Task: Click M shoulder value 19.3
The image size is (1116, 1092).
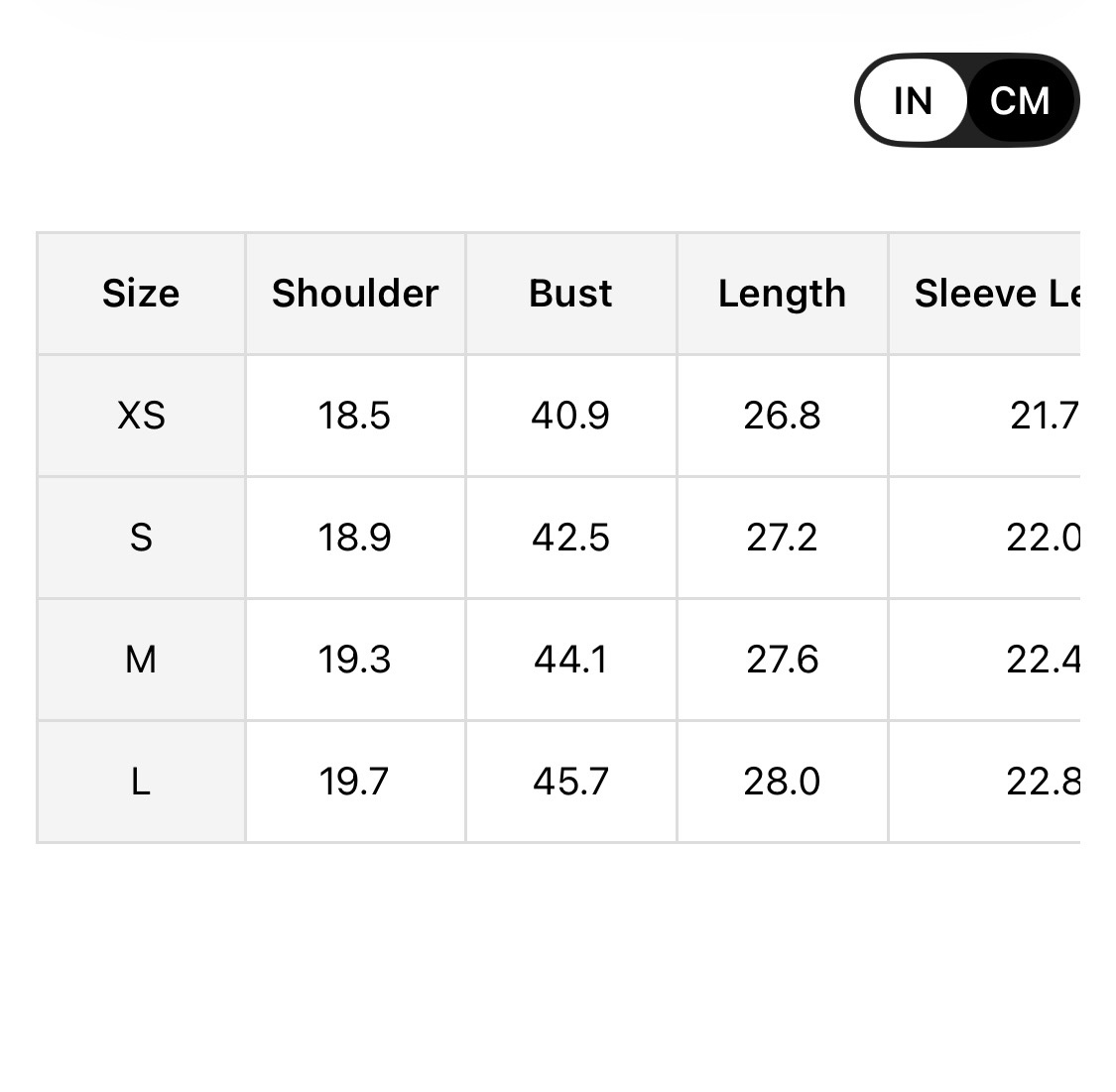Action: pos(354,660)
